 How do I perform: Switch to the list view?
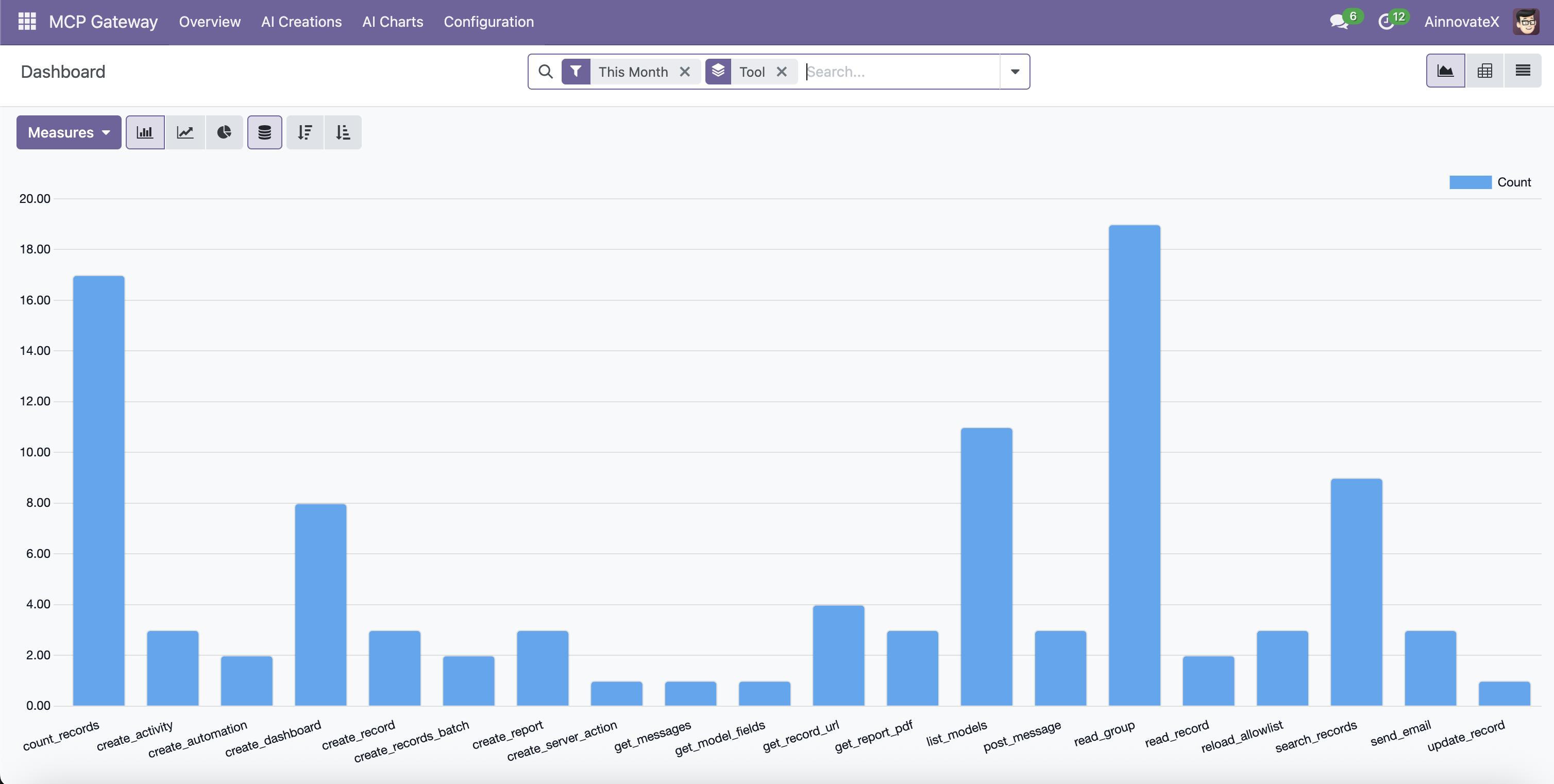(1523, 70)
